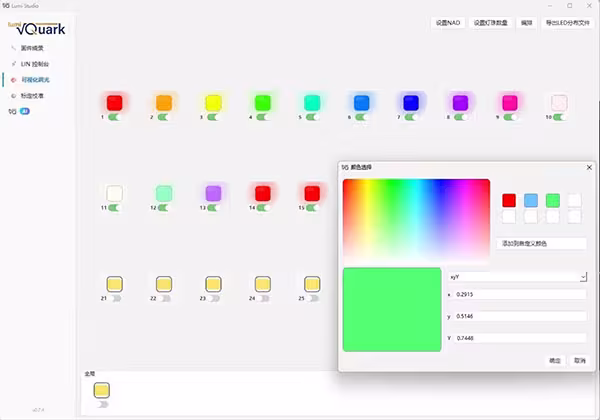Select the yellow LED tile number 25
The height and width of the screenshot is (420, 600).
click(312, 284)
